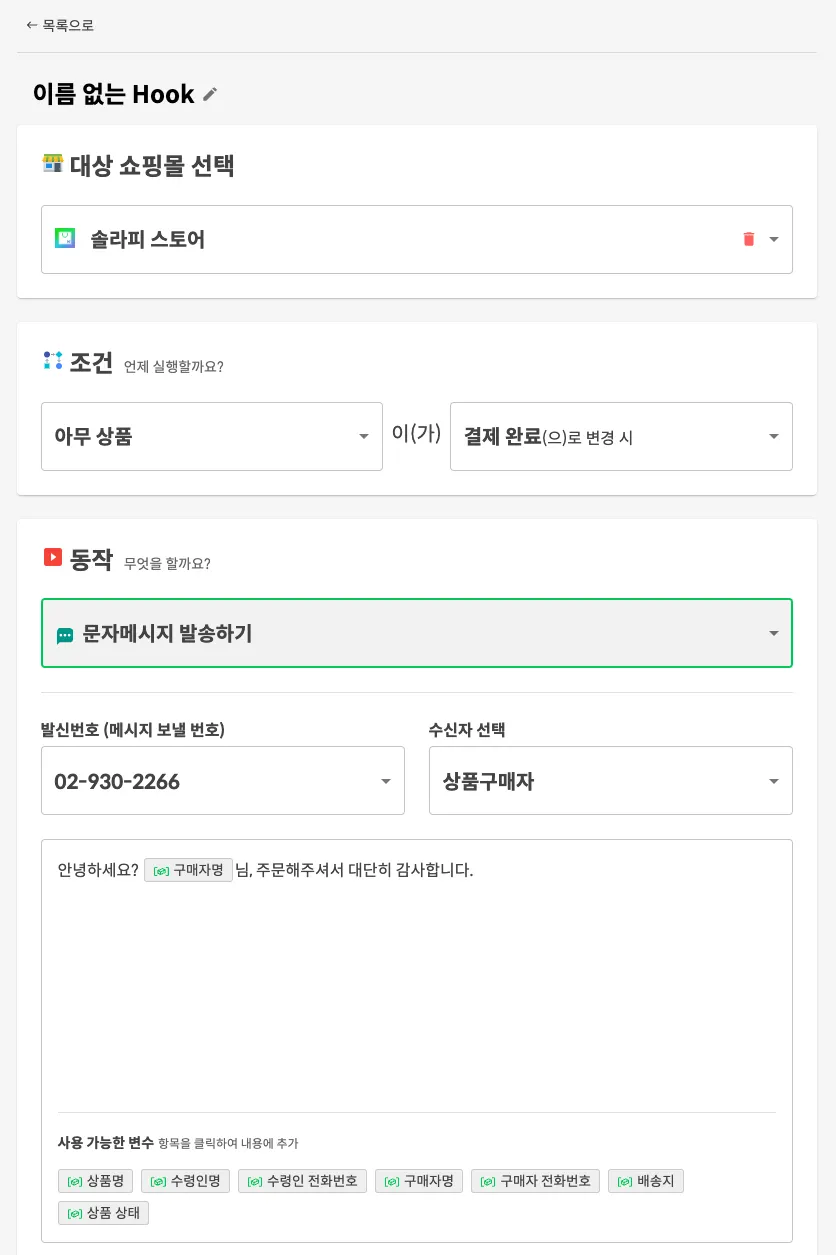Open the 결제 완료 status condition dropdown
The height and width of the screenshot is (1255, 836).
coord(773,436)
